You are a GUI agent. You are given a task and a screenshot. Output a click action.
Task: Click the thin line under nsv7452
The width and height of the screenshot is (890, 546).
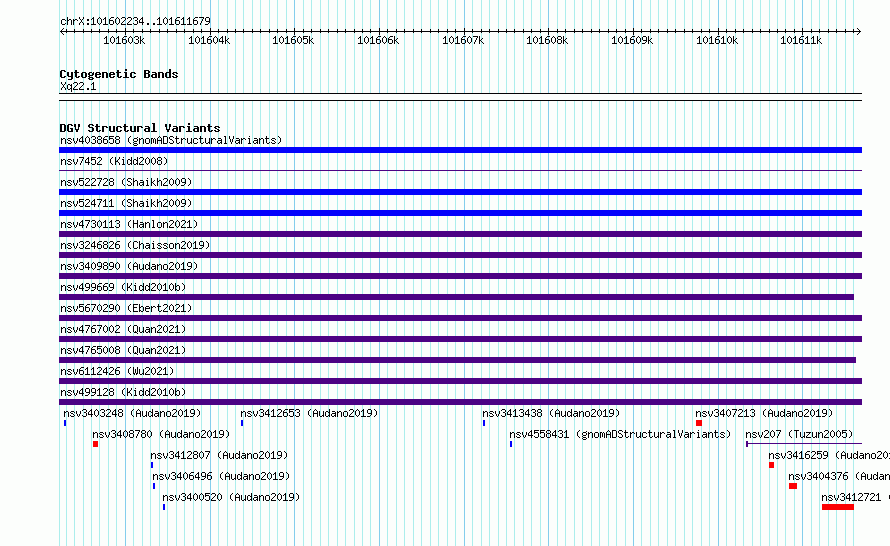pyautogui.click(x=460, y=170)
